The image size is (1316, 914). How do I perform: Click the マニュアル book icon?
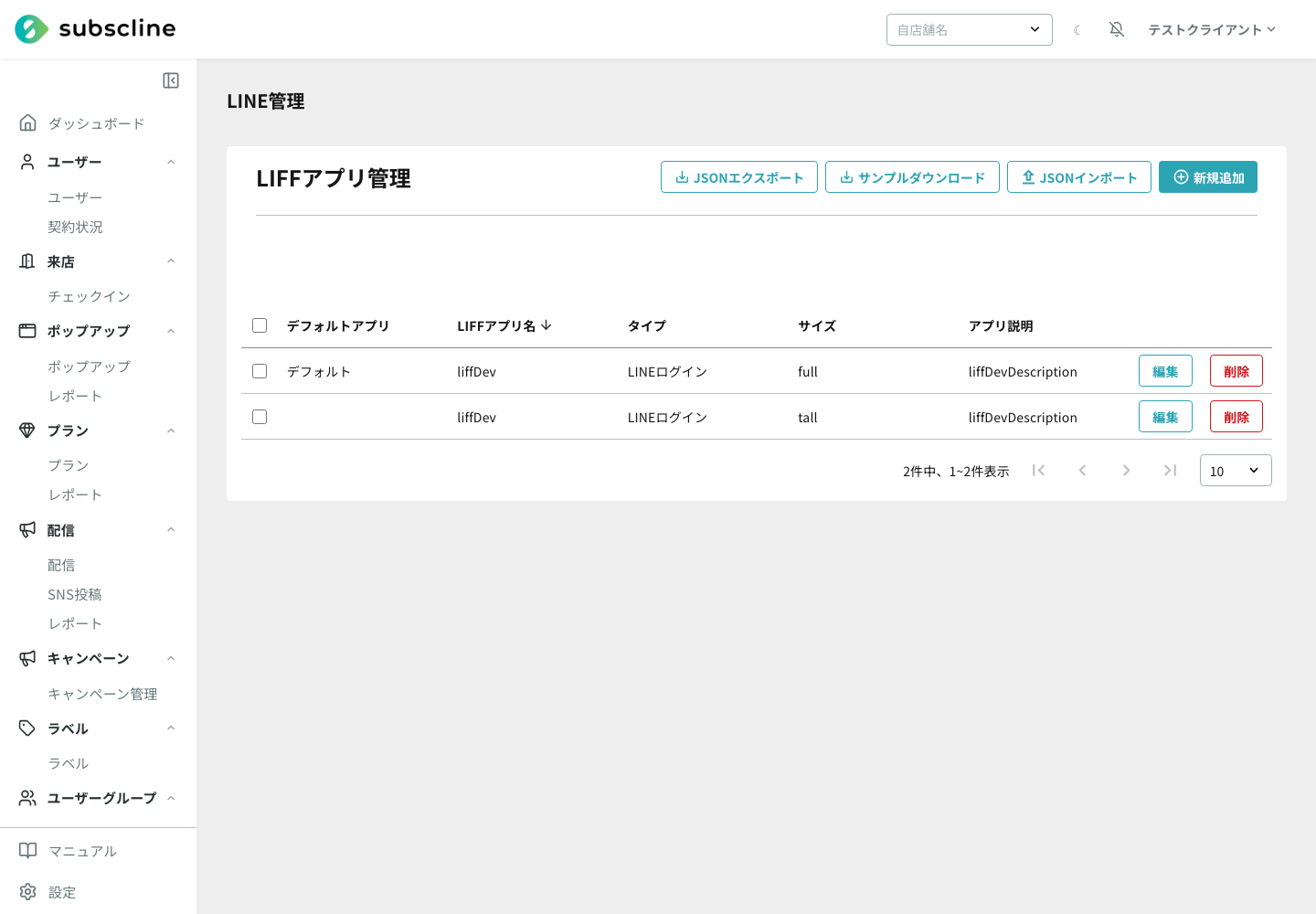28,851
